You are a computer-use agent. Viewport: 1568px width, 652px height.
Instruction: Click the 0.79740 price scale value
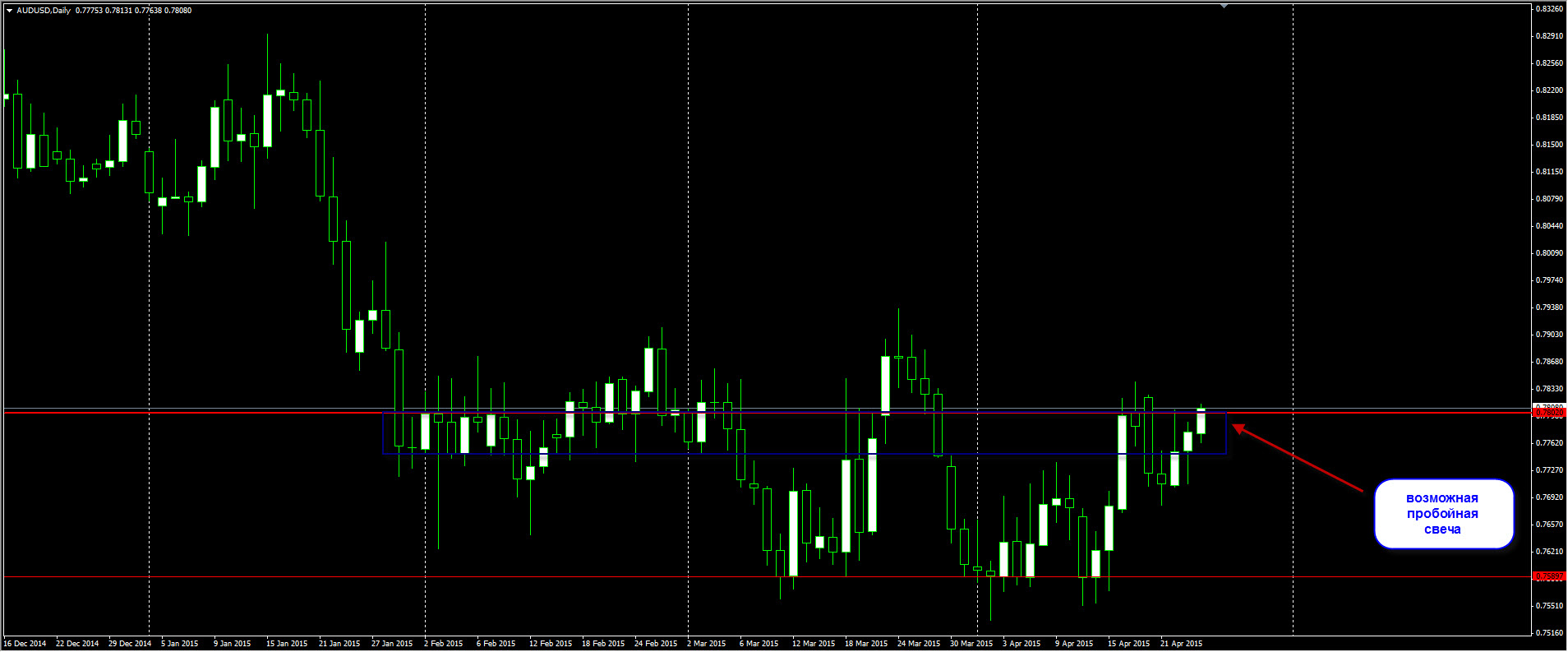point(1550,280)
